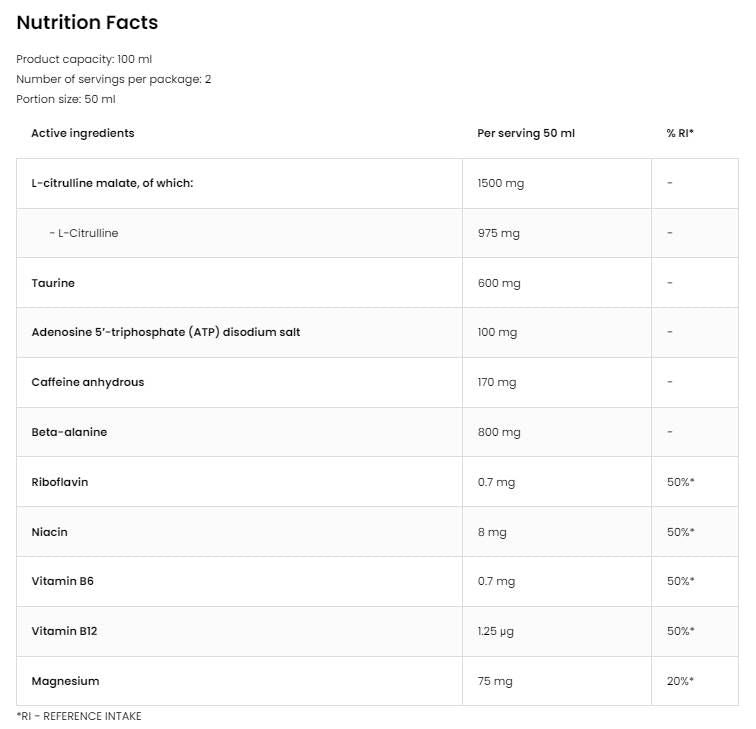This screenshot has width=756, height=729.
Task: Click the Beta-alanine ingredient name
Action: (x=69, y=432)
